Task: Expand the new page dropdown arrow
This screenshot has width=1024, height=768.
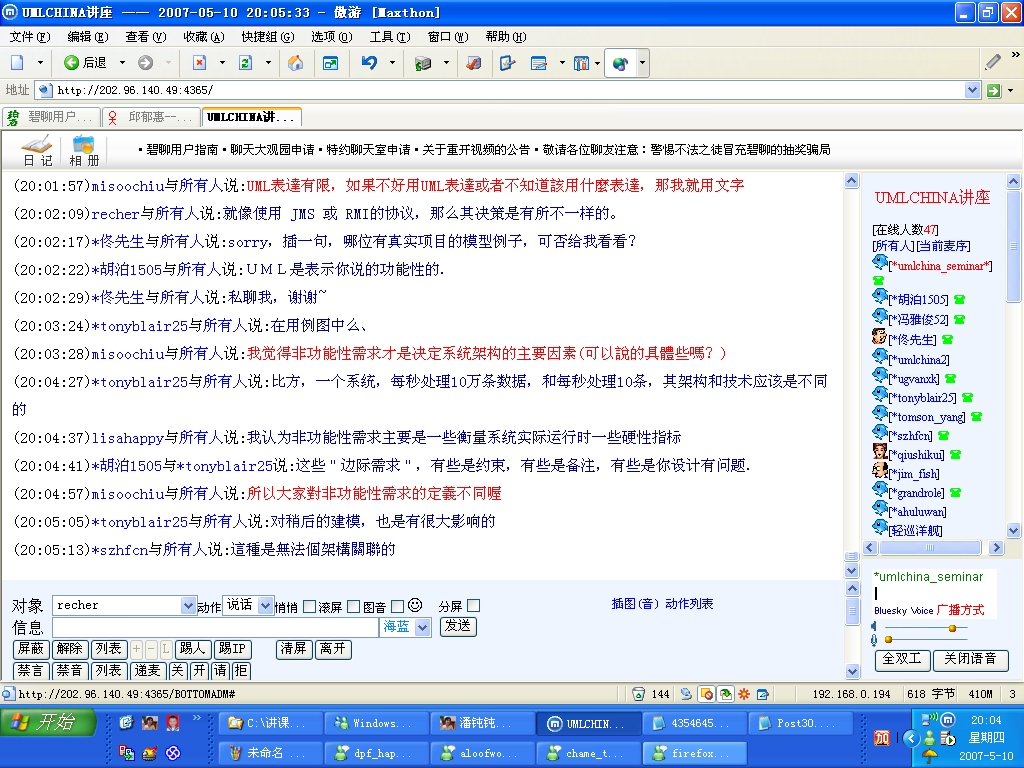Action: click(40, 63)
